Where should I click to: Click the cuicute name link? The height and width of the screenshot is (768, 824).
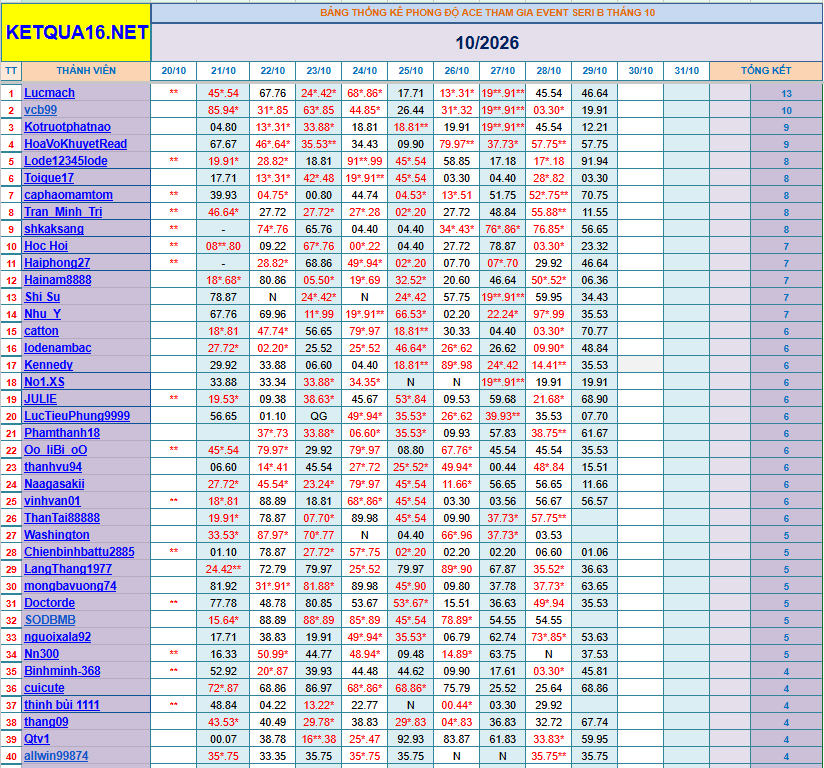click(44, 688)
